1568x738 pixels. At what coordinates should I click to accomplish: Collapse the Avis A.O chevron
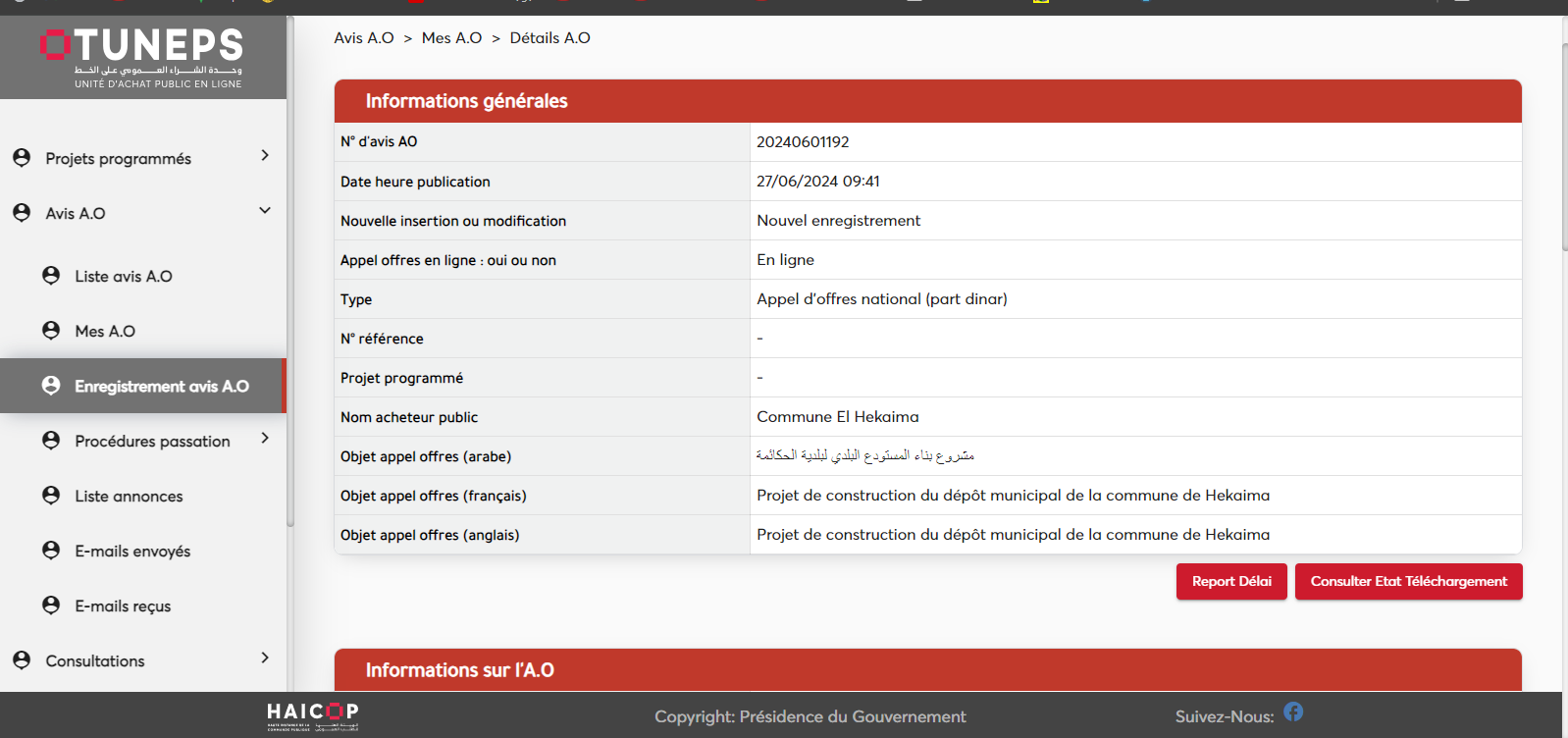[265, 210]
